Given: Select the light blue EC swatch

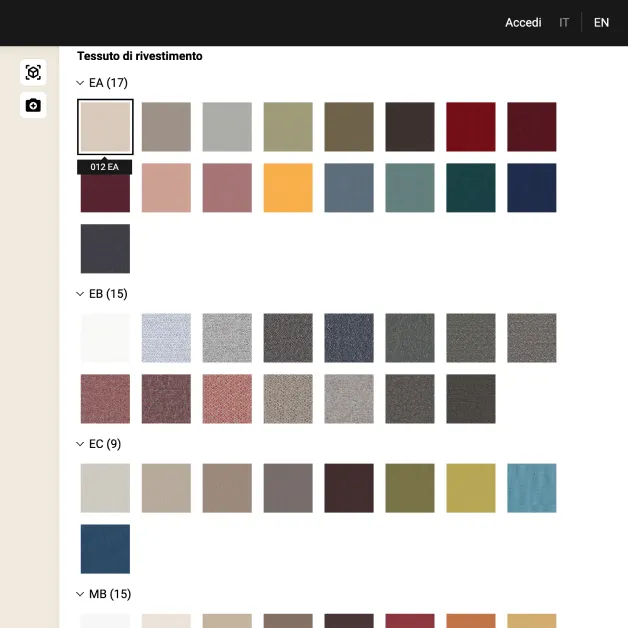Looking at the screenshot, I should click(x=531, y=488).
